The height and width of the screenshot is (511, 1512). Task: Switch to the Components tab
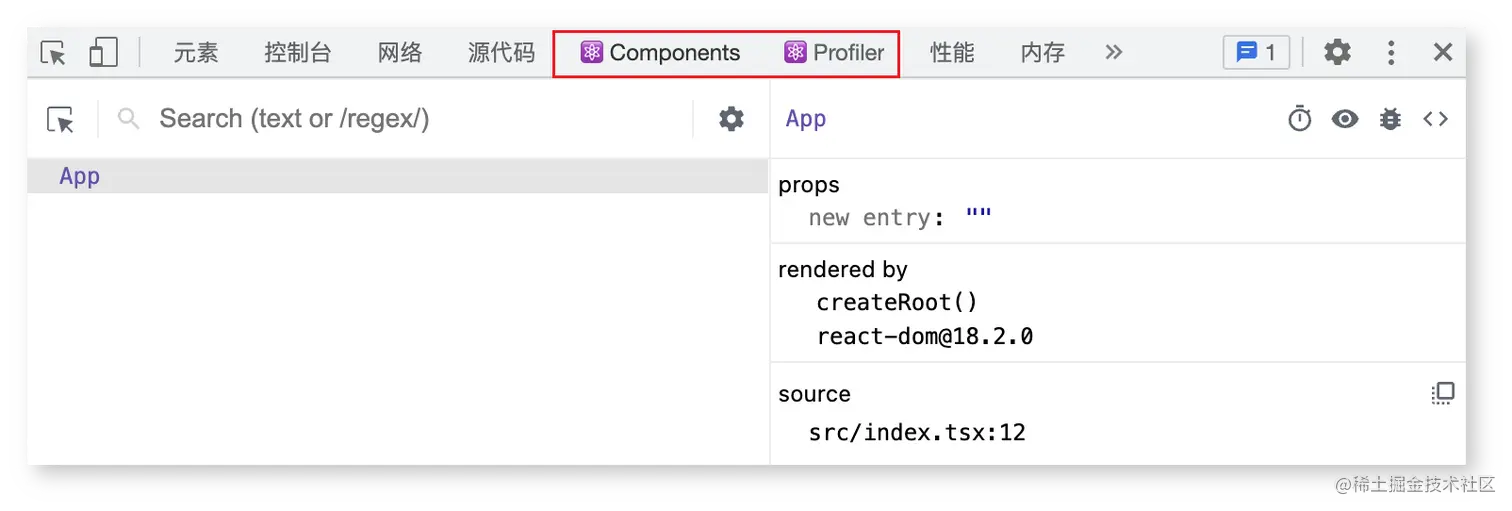661,53
